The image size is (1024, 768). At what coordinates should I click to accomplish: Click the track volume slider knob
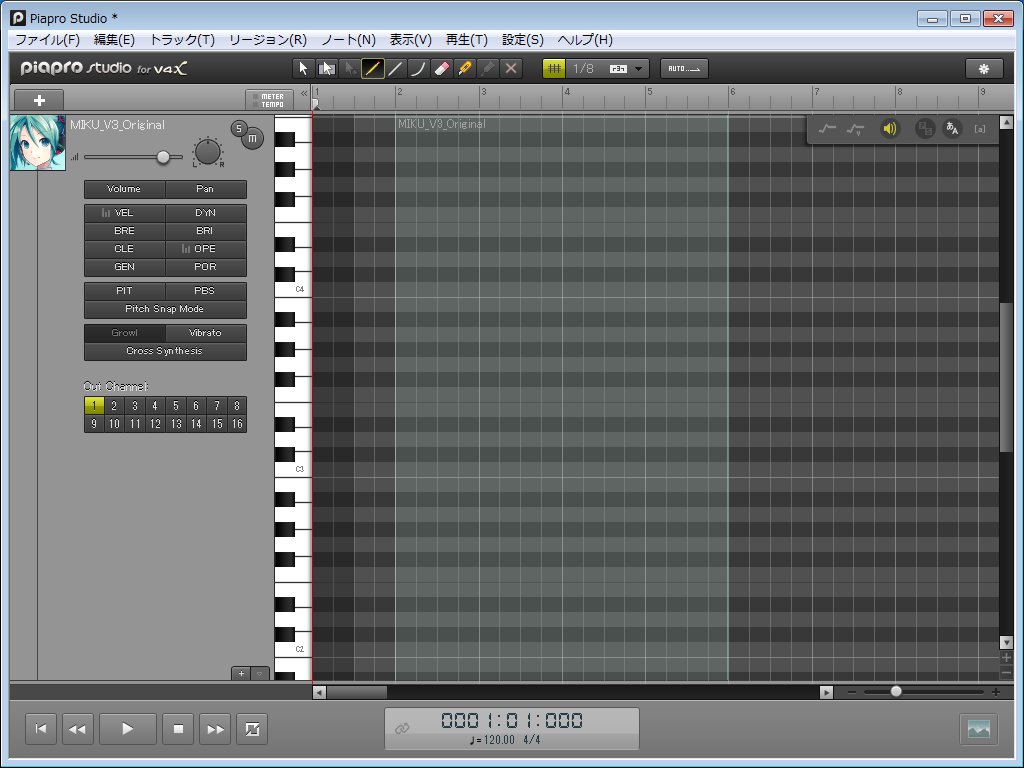[x=163, y=157]
